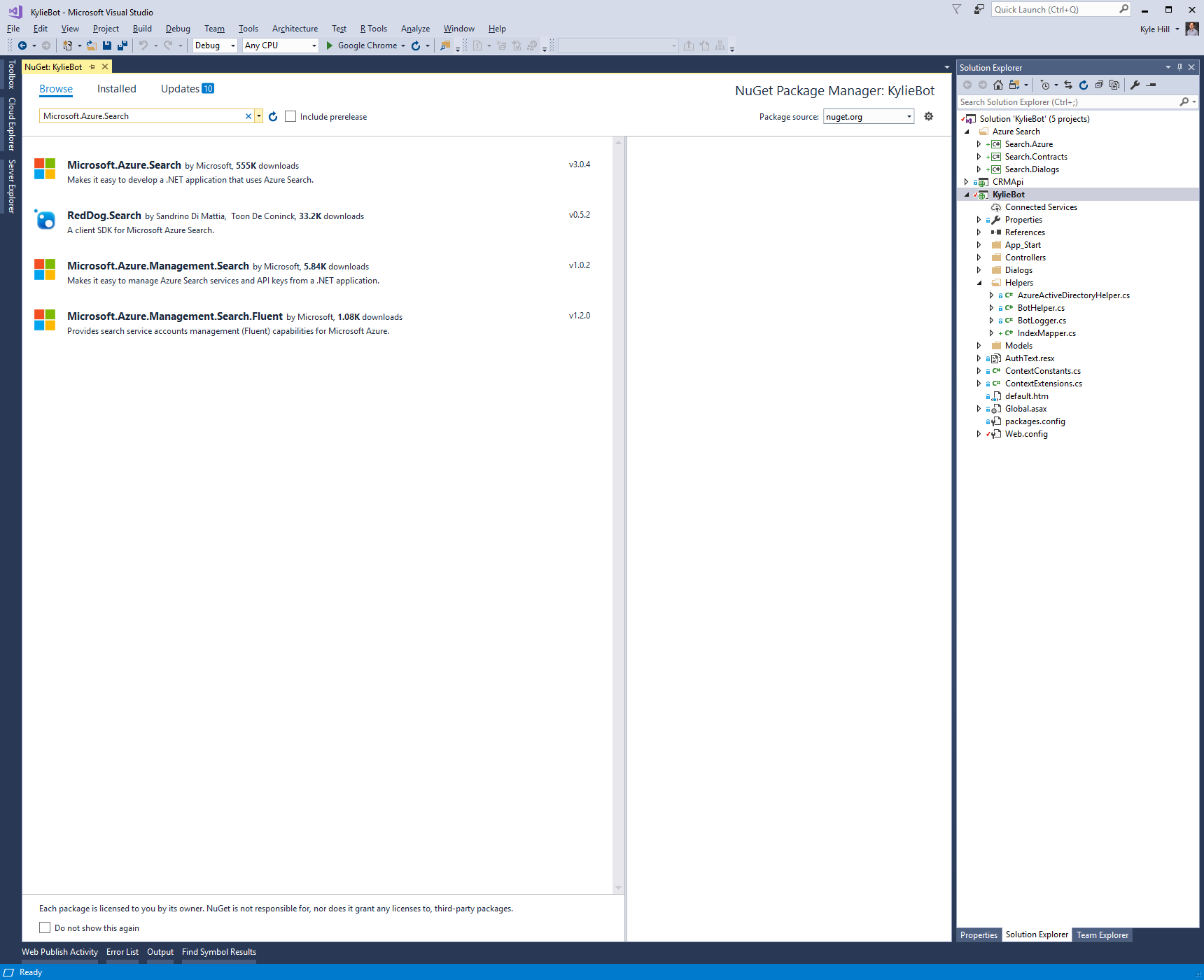Click the browser refresh icon beside Google Chrome
The height and width of the screenshot is (980, 1204).
pos(416,45)
